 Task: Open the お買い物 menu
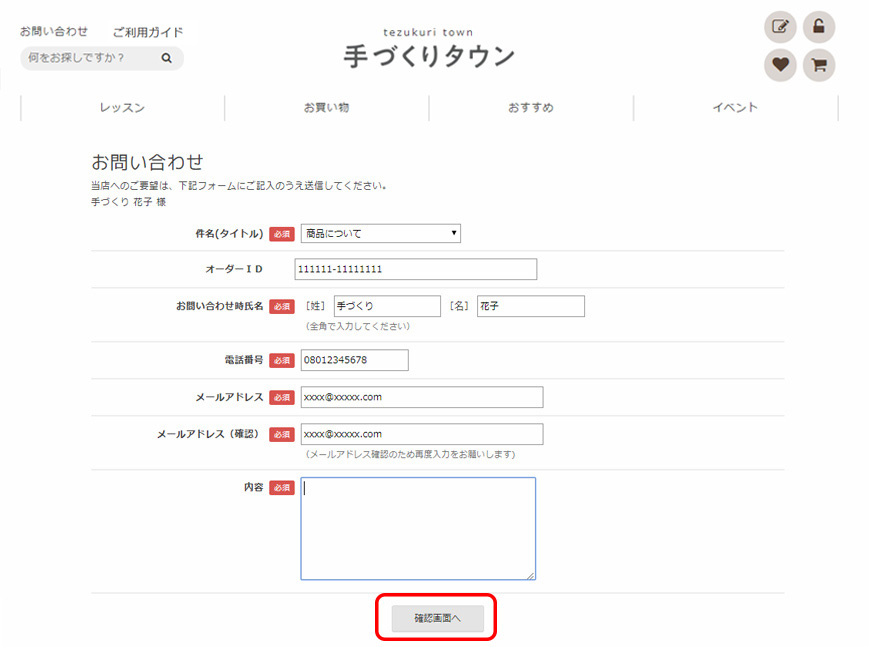click(326, 108)
